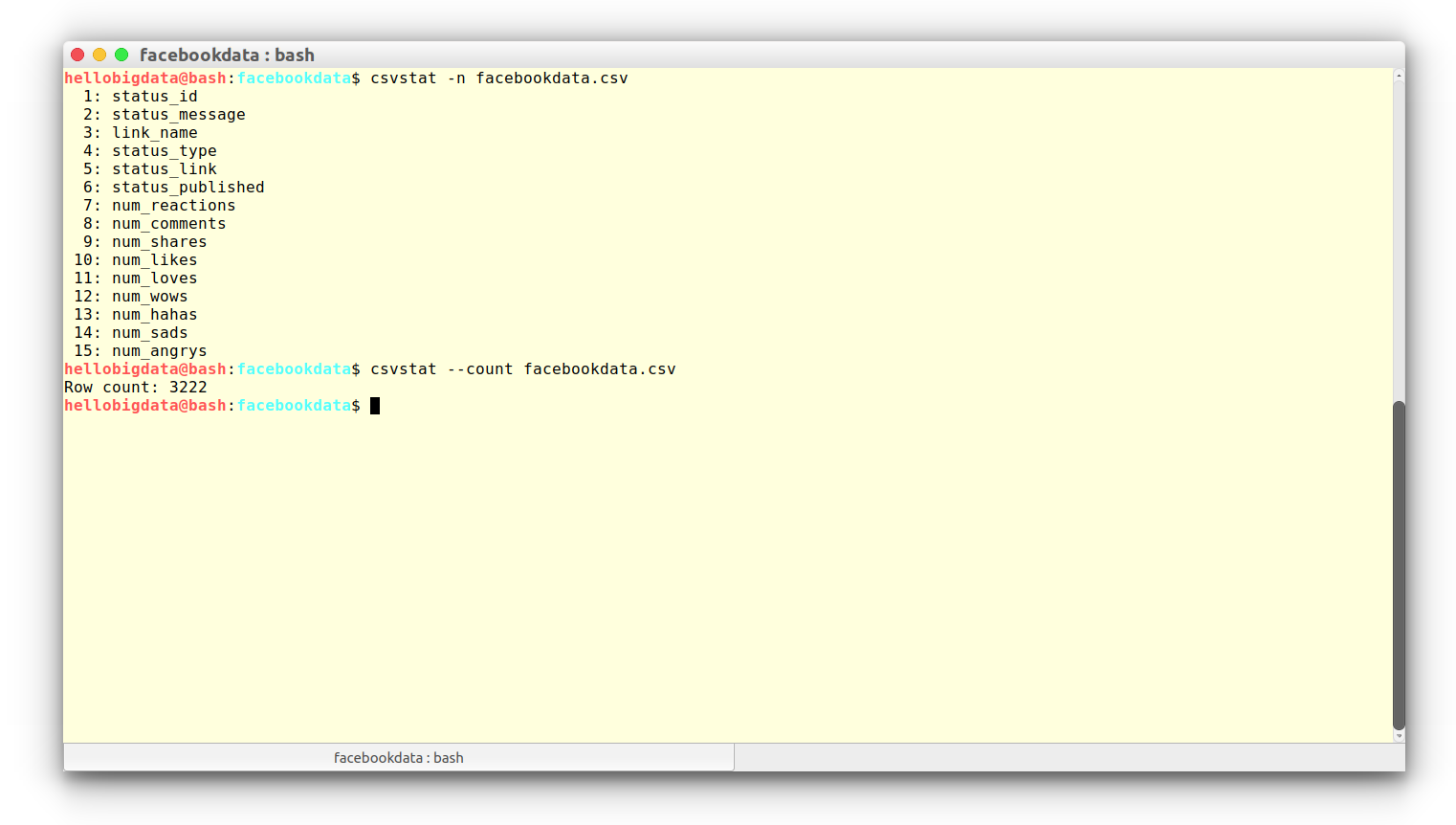
Task: Minimize the terminal using the yellow button
Action: click(x=99, y=55)
